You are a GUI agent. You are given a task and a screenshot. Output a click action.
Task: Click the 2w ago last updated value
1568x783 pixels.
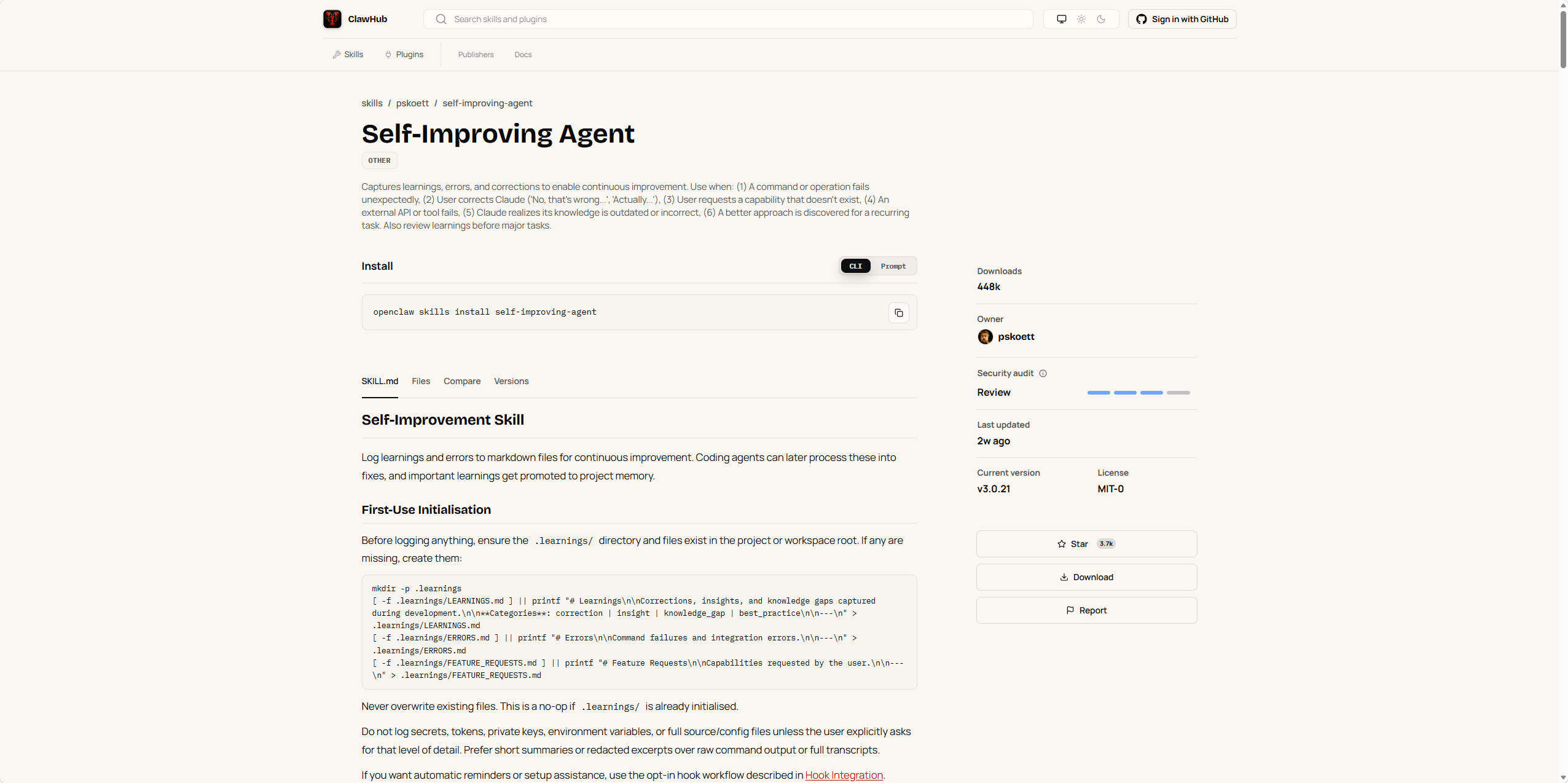[994, 441]
